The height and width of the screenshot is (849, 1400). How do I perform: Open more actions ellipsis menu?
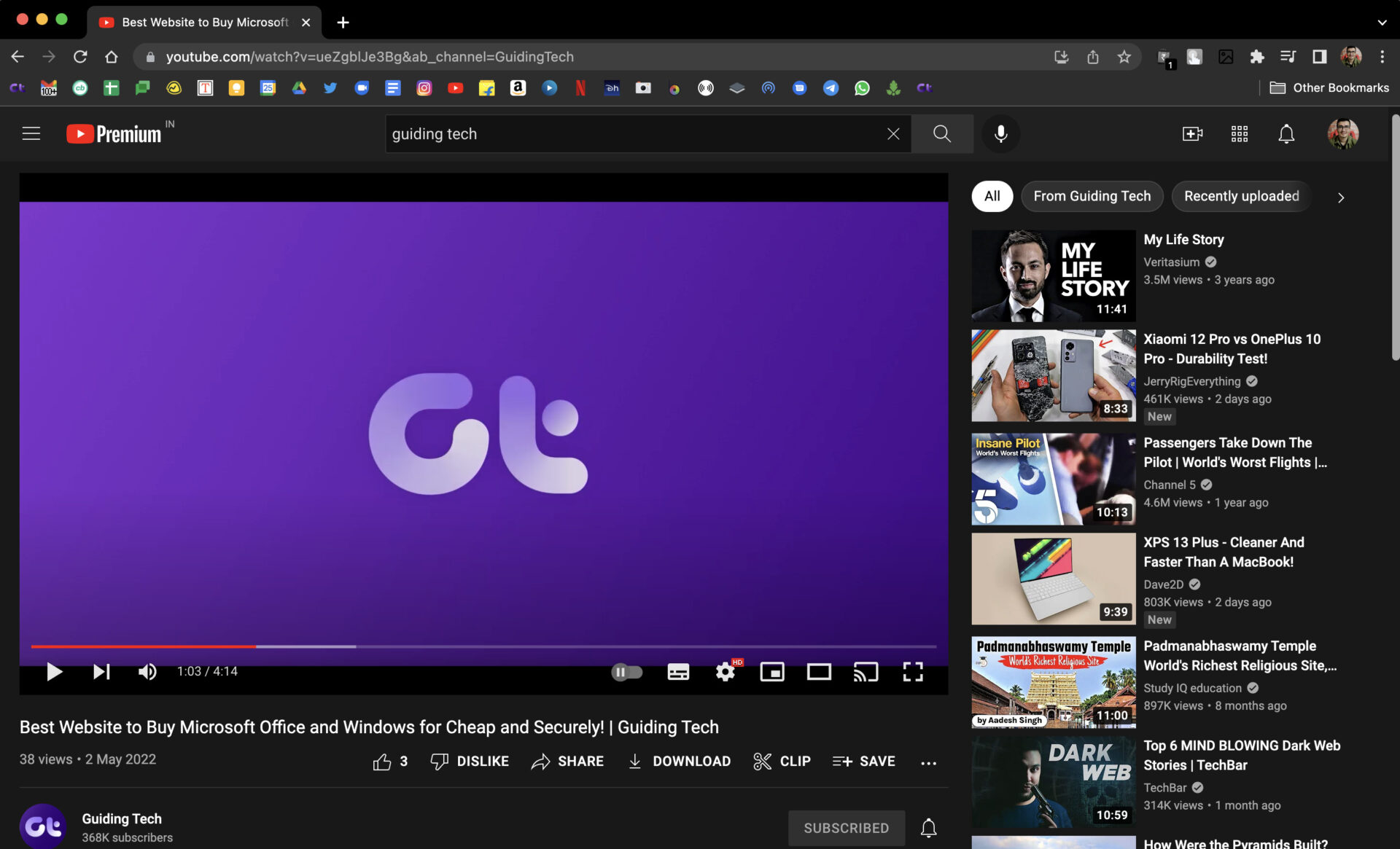[x=928, y=762]
